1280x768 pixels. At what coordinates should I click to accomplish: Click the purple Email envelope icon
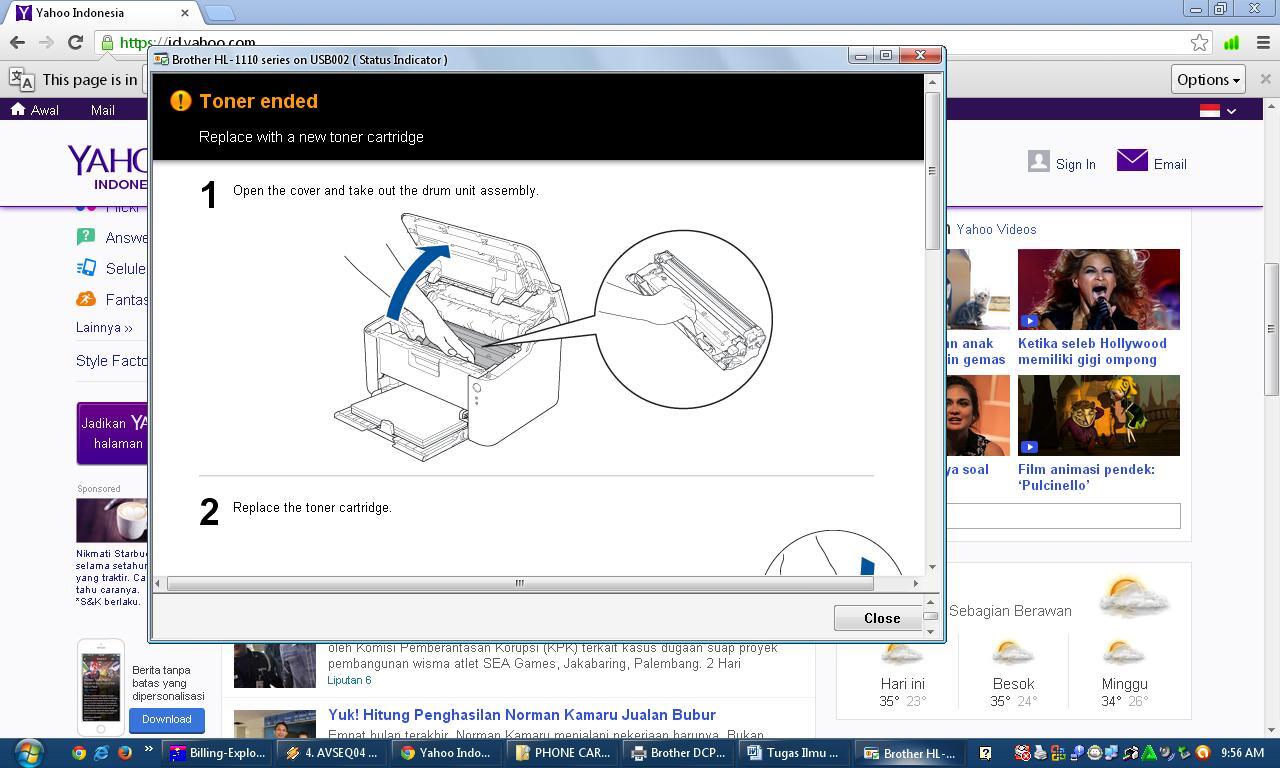click(1132, 160)
